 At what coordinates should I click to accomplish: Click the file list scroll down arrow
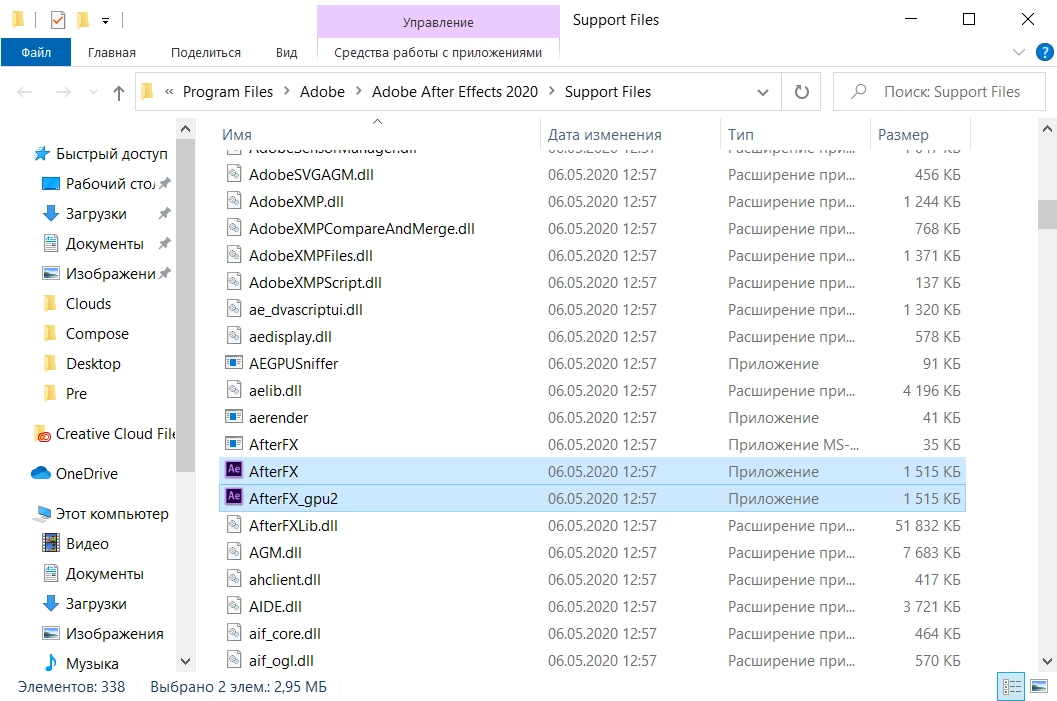pos(1047,661)
